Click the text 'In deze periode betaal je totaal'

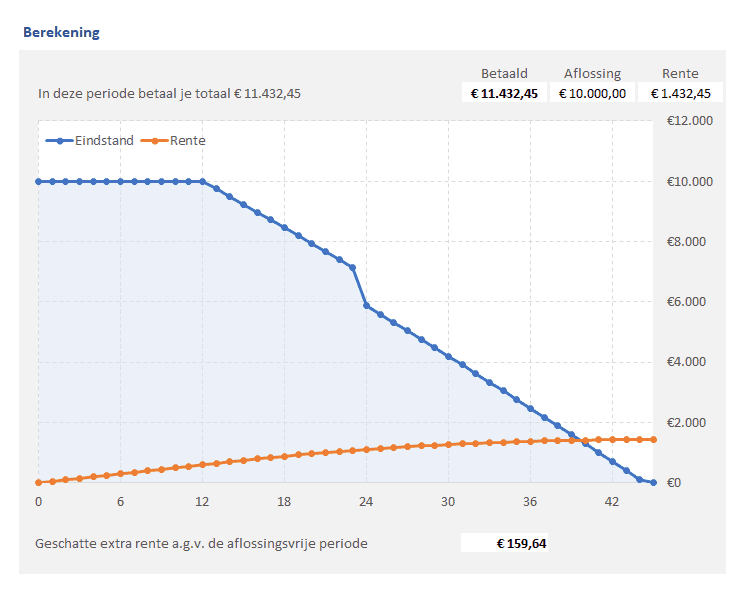[134, 94]
